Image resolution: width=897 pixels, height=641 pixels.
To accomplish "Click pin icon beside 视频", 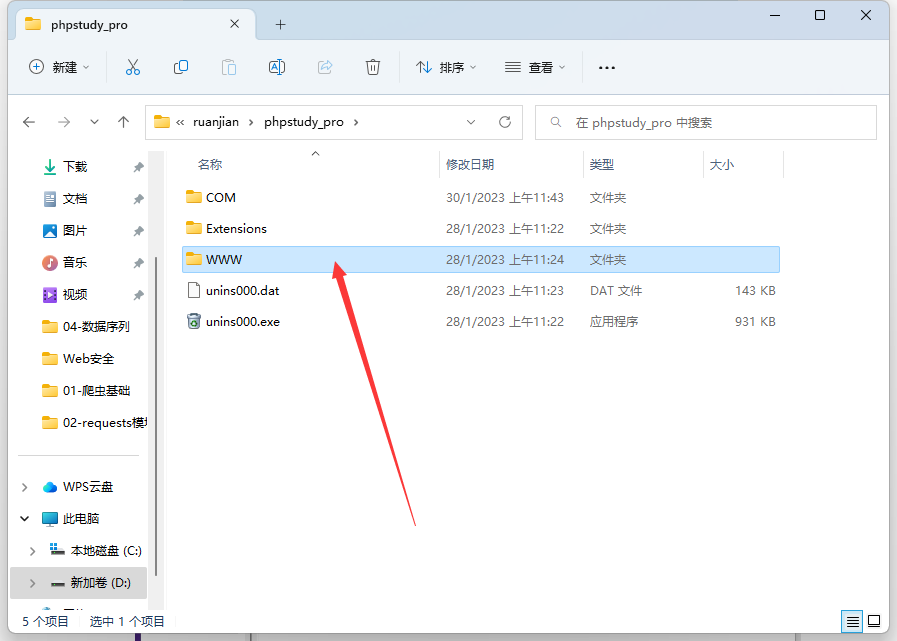I will pyautogui.click(x=138, y=295).
